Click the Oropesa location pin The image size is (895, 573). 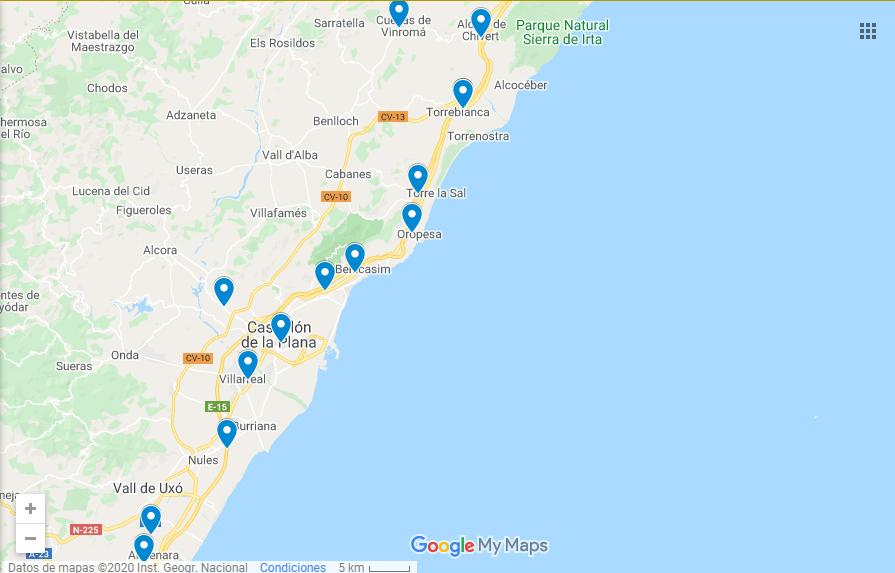(412, 217)
